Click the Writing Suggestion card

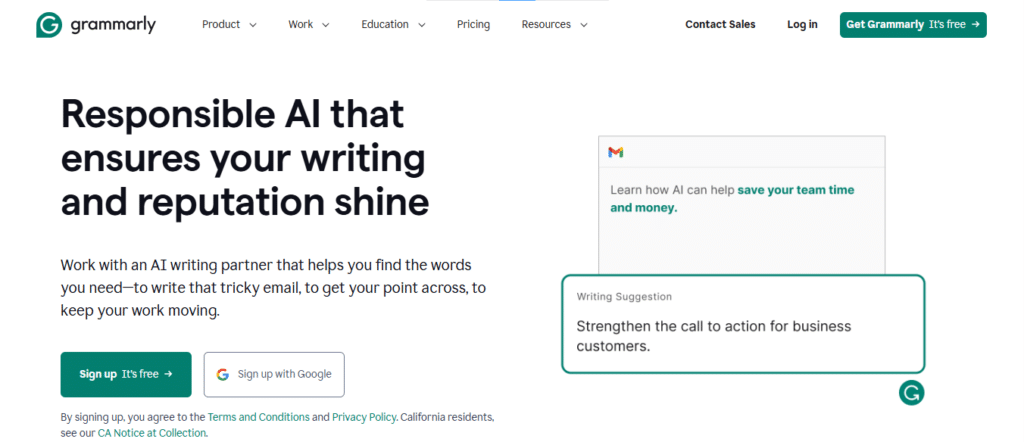[x=743, y=324]
